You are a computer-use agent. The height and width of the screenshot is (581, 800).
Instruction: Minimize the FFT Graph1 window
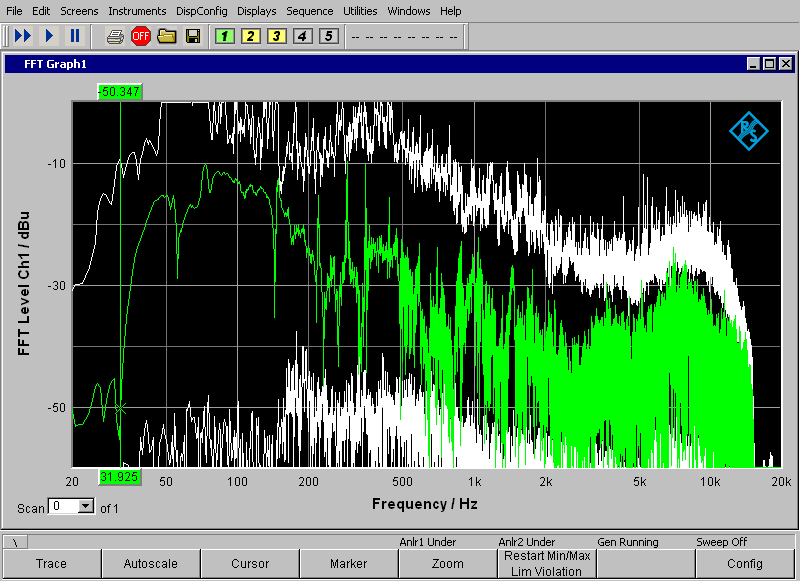click(753, 64)
